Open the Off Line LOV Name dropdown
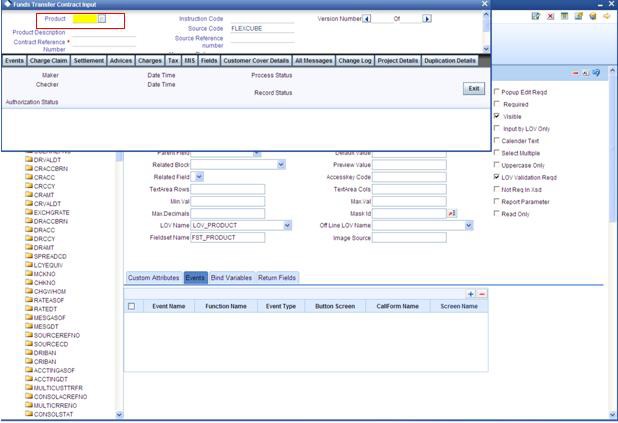618x423 pixels. pyautogui.click(x=469, y=225)
